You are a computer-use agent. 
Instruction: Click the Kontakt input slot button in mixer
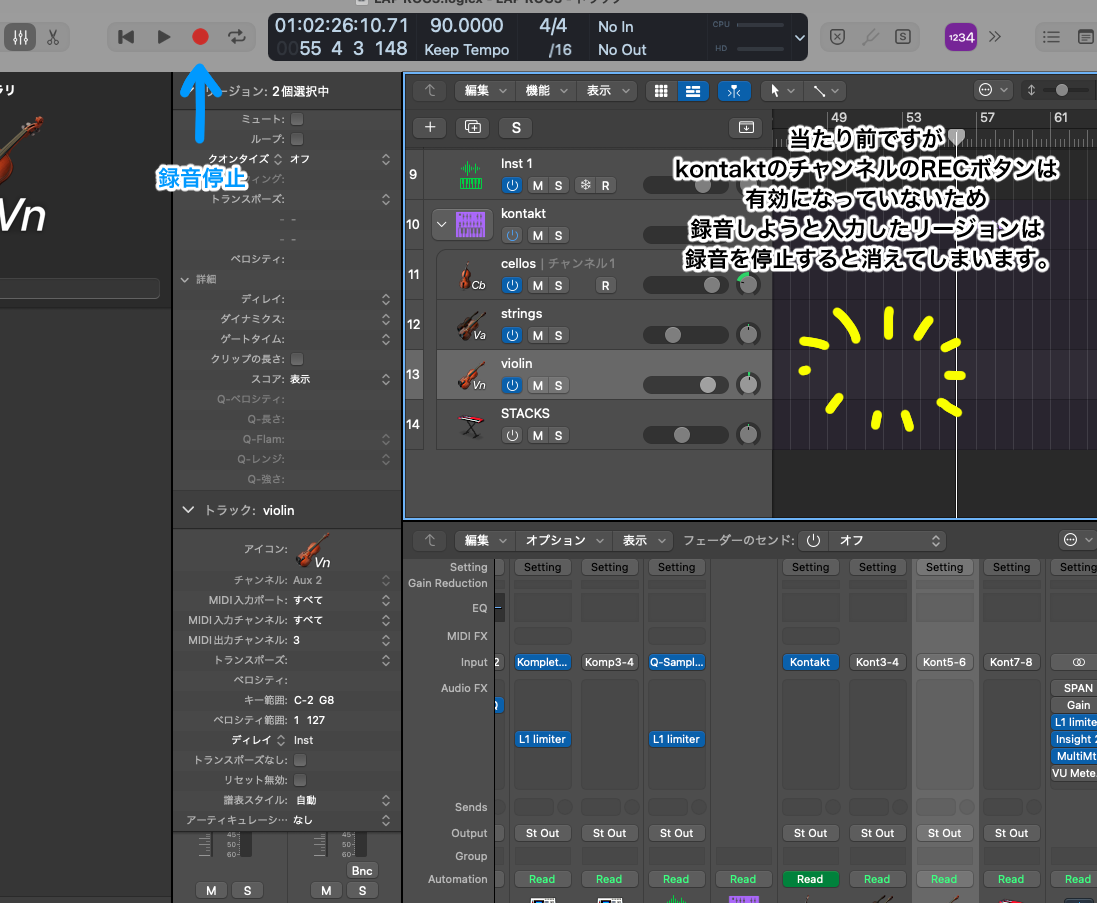(x=810, y=662)
